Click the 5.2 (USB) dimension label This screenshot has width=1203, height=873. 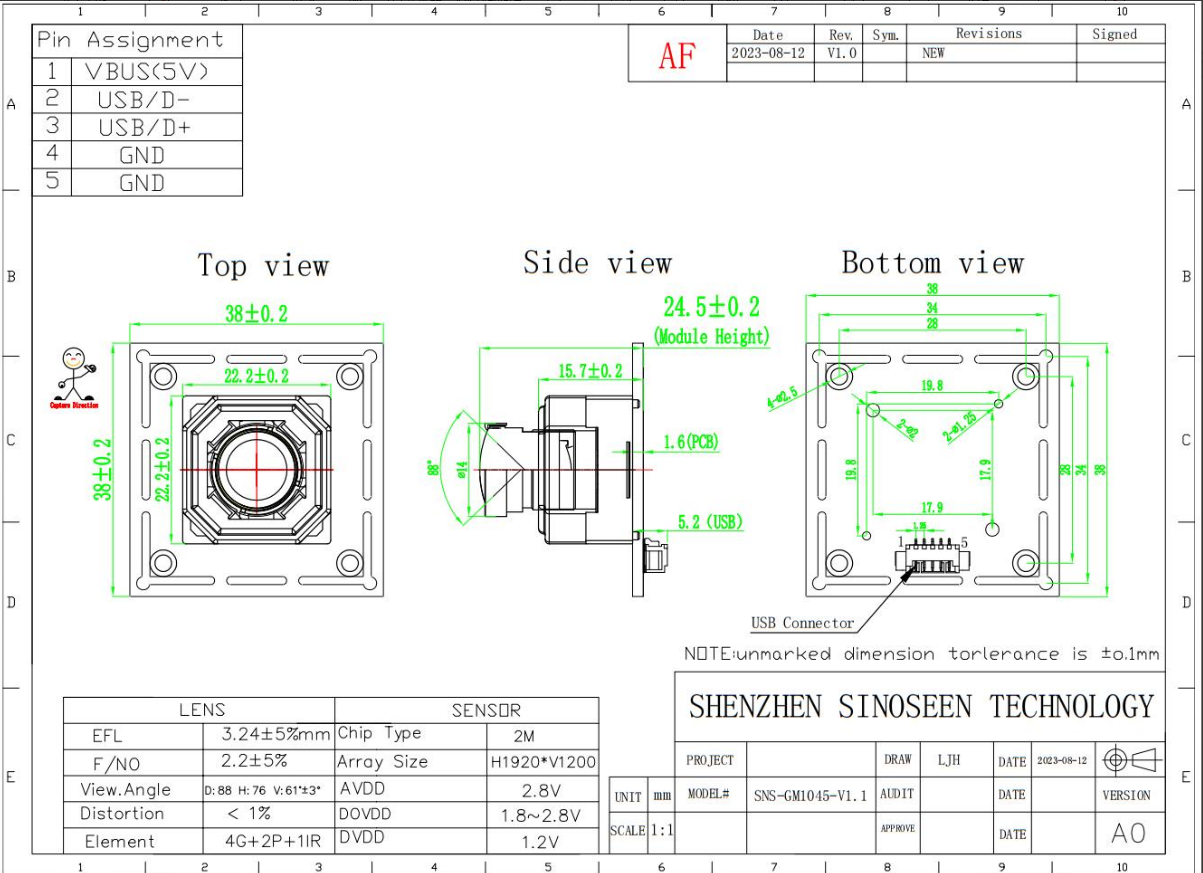pos(709,522)
